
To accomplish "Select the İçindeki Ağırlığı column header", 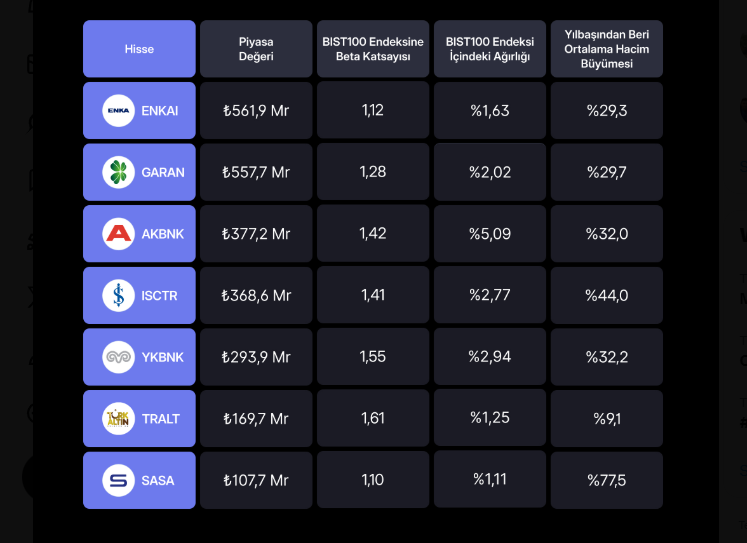I will 490,49.
